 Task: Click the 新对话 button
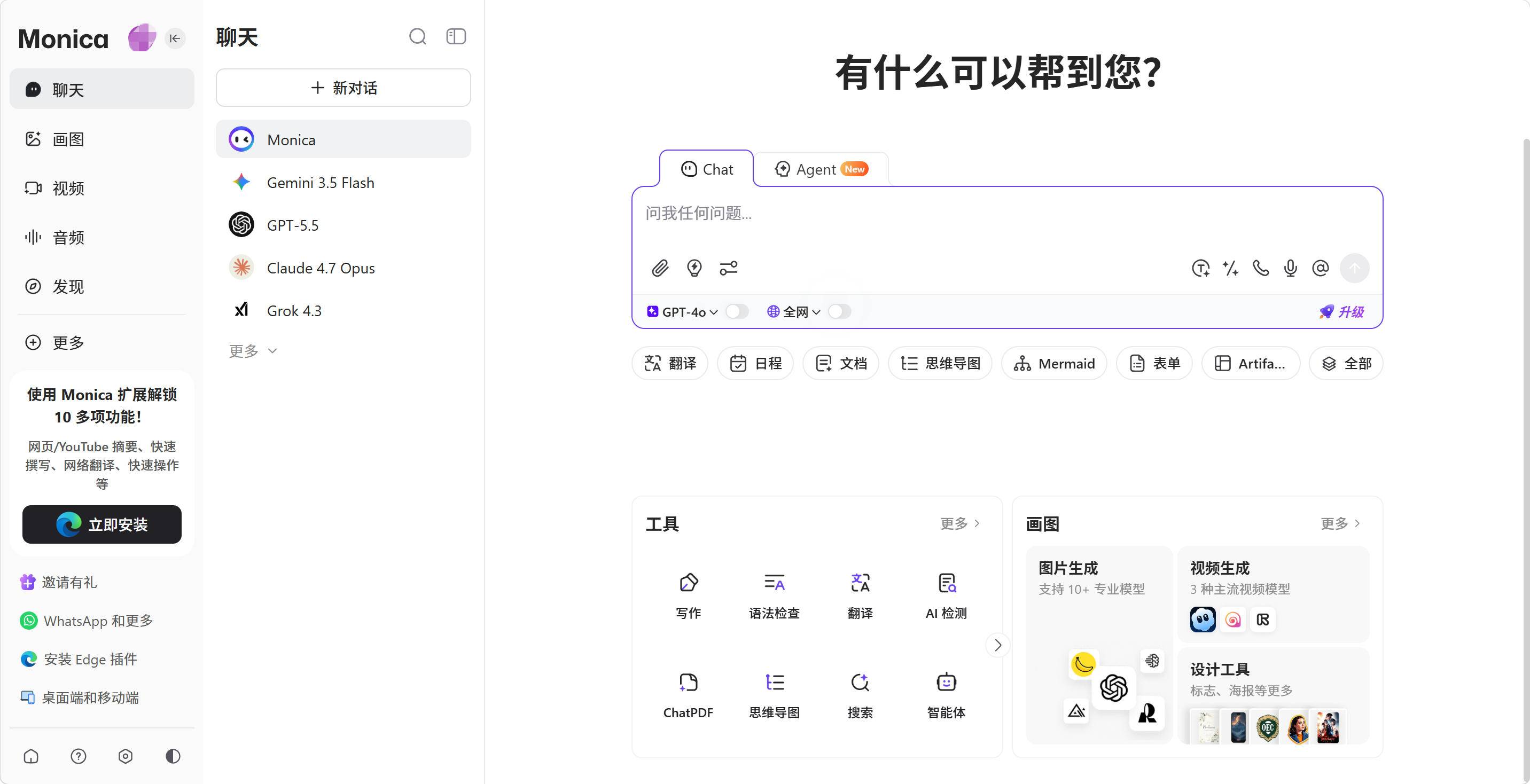(344, 88)
